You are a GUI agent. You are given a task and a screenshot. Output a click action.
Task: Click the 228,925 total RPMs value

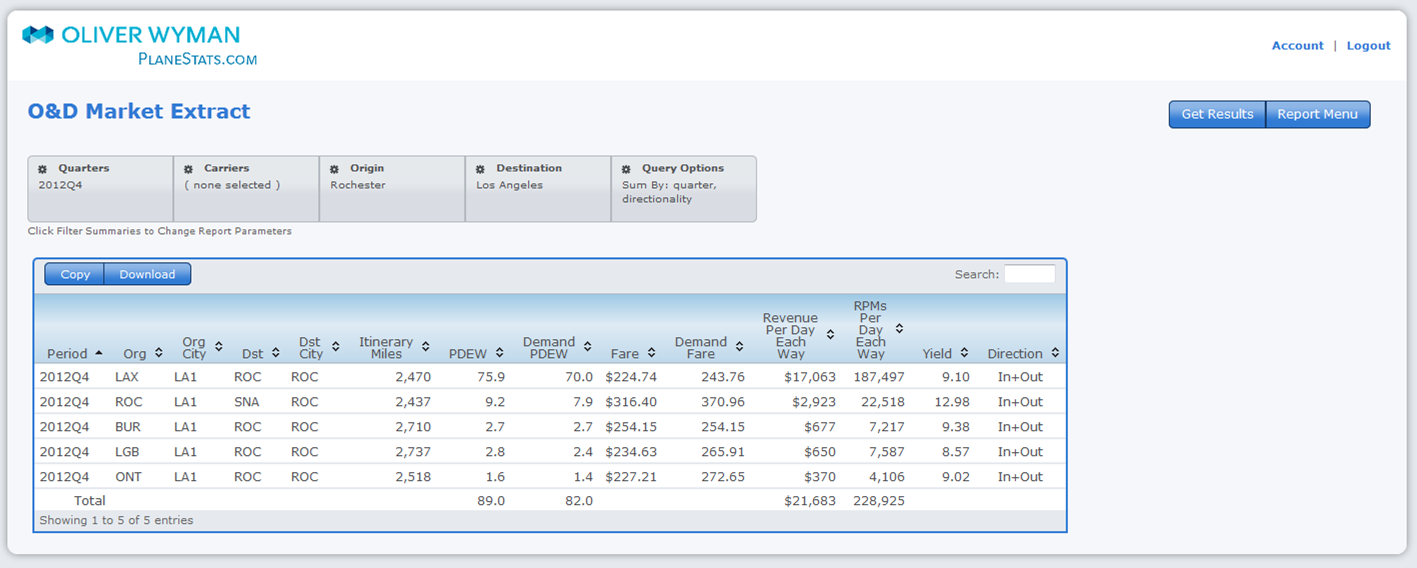click(879, 501)
